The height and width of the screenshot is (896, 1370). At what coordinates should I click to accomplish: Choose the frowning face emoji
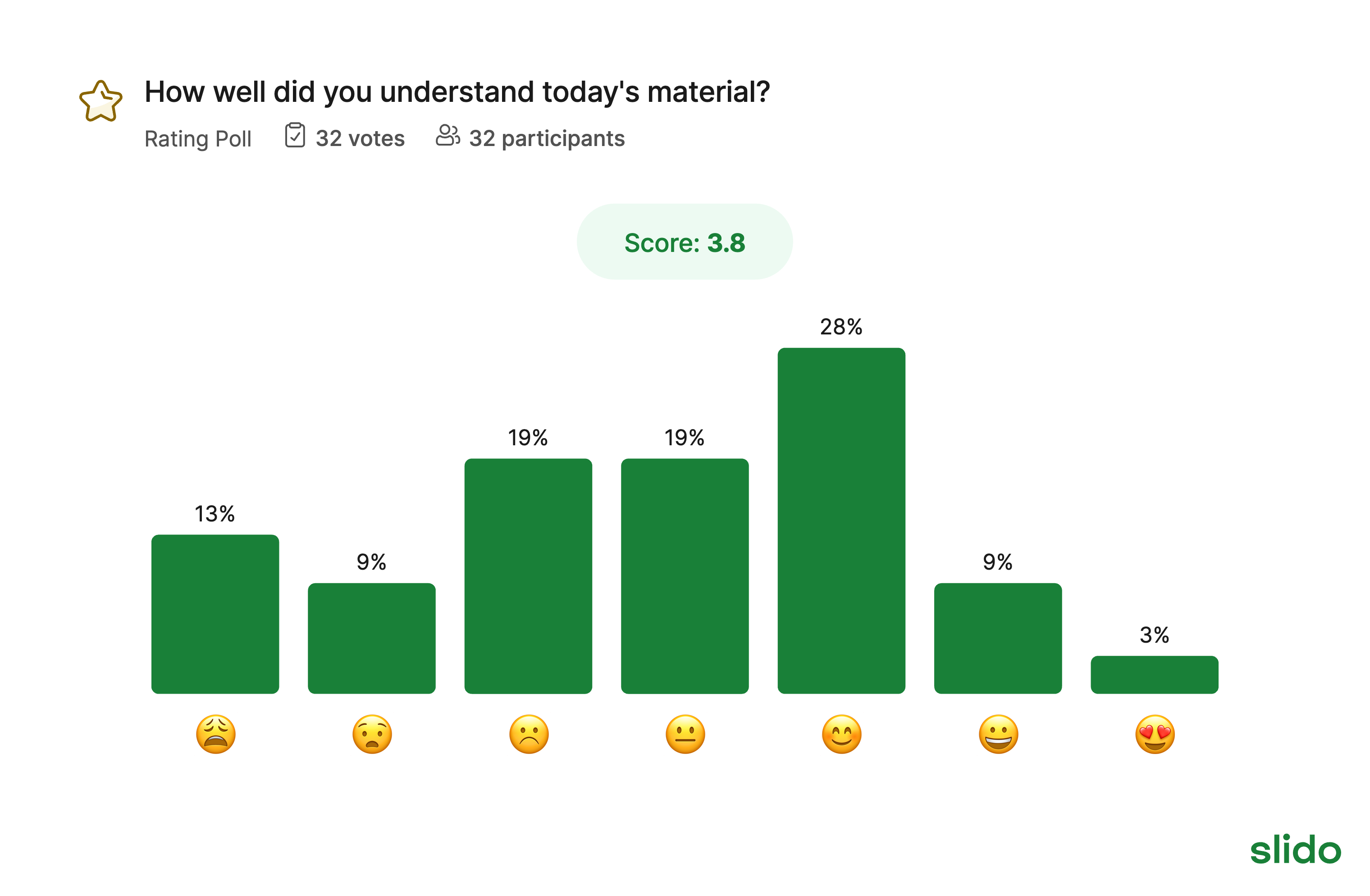pos(529,734)
